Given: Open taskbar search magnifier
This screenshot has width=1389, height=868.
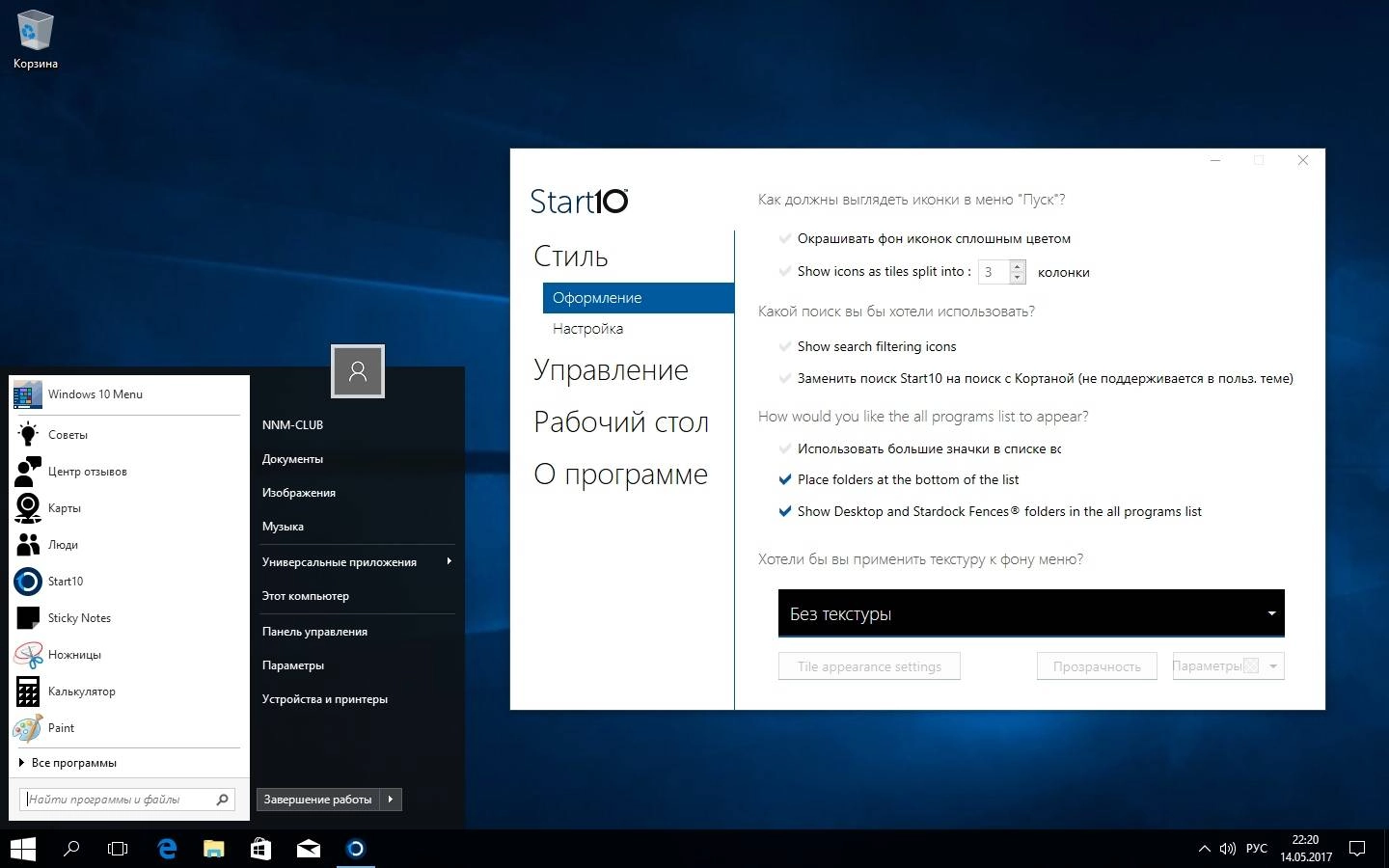Looking at the screenshot, I should (70, 849).
